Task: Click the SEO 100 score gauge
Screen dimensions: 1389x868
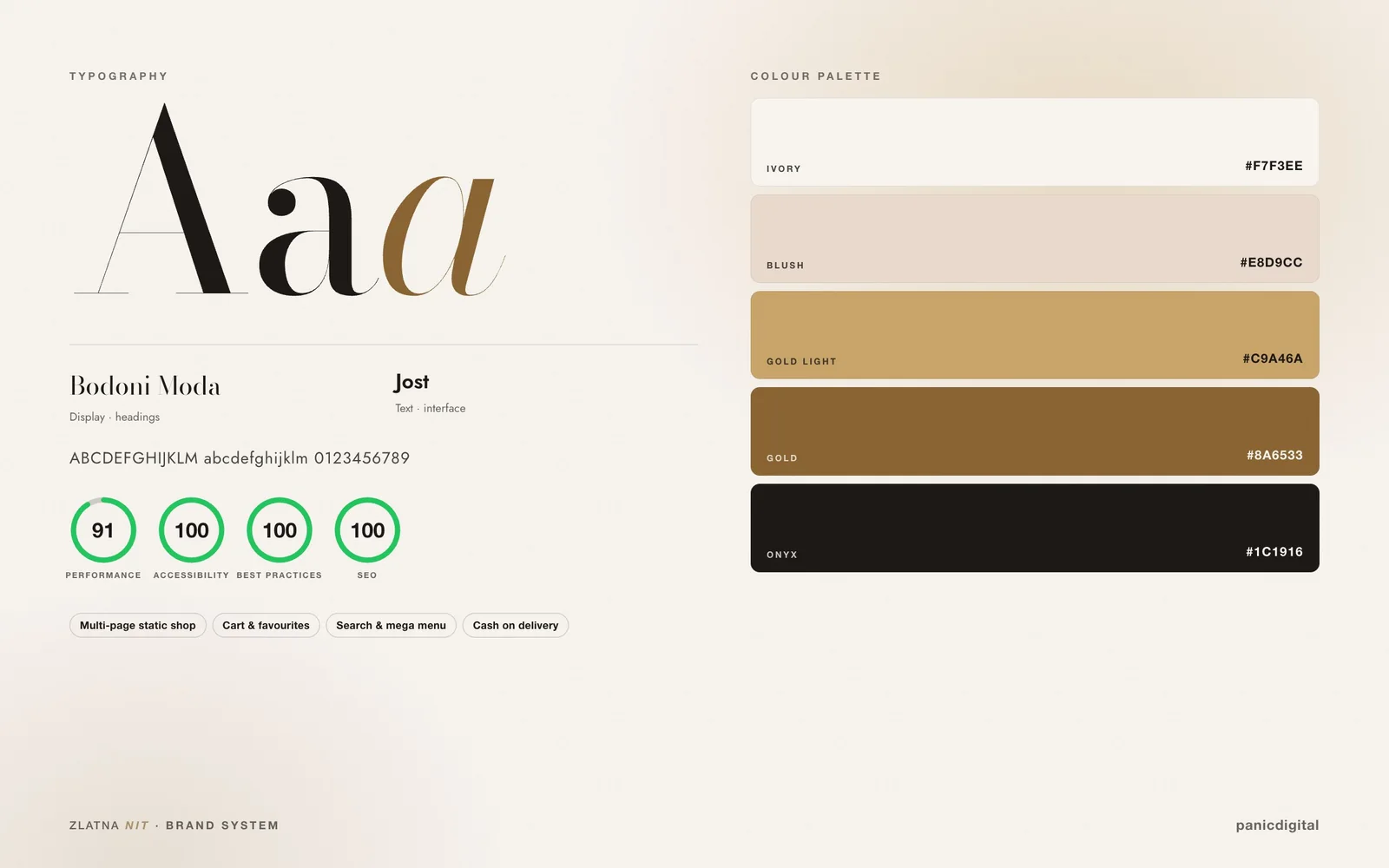Action: click(x=367, y=530)
